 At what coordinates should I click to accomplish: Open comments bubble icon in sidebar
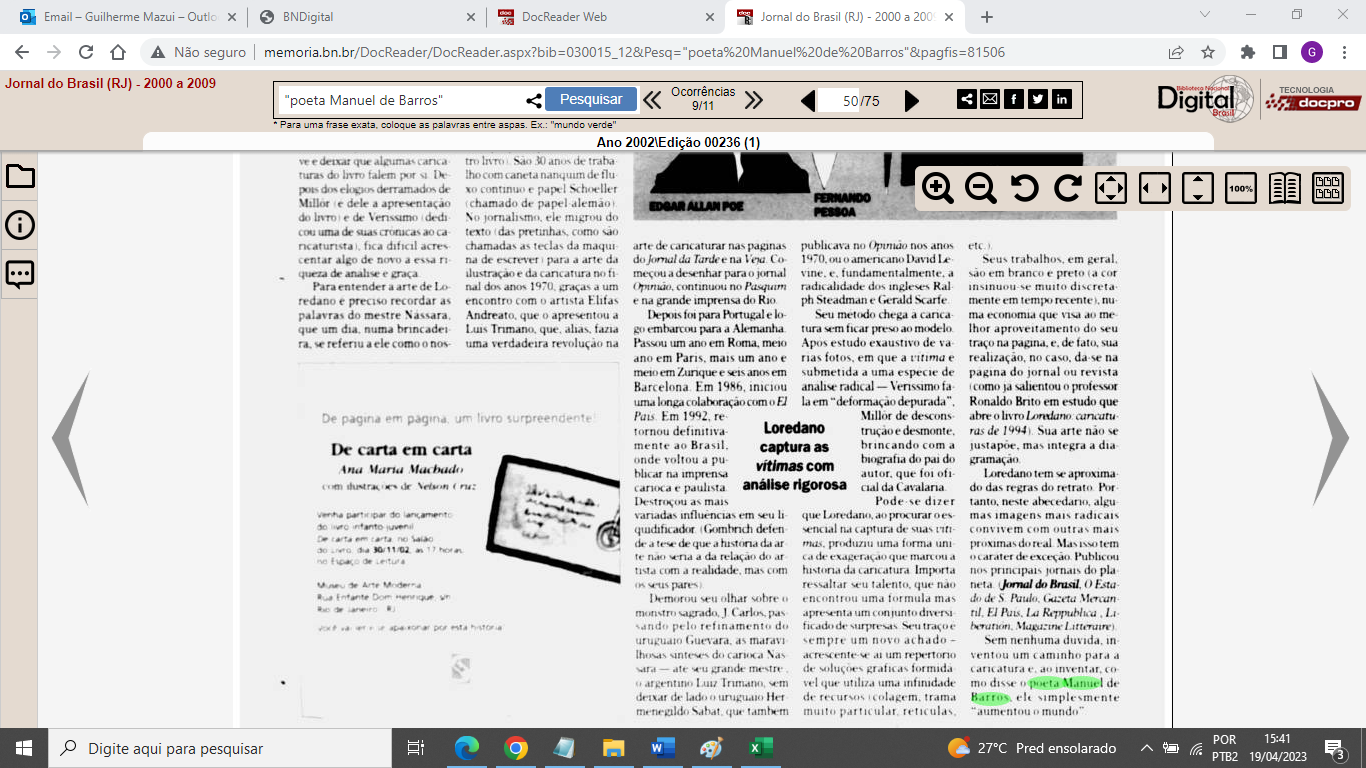click(20, 274)
